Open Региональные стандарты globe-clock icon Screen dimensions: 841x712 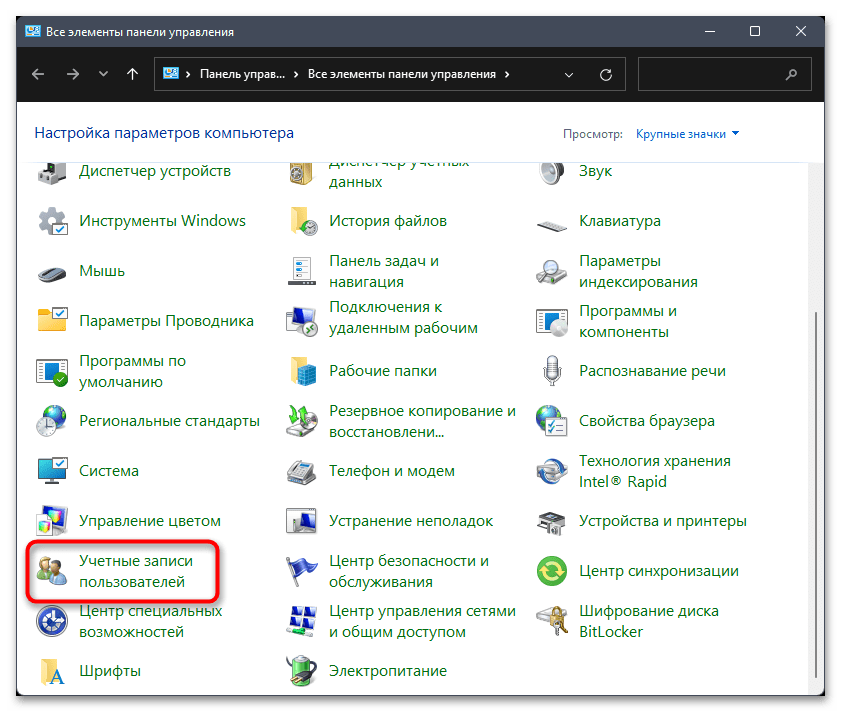52,421
